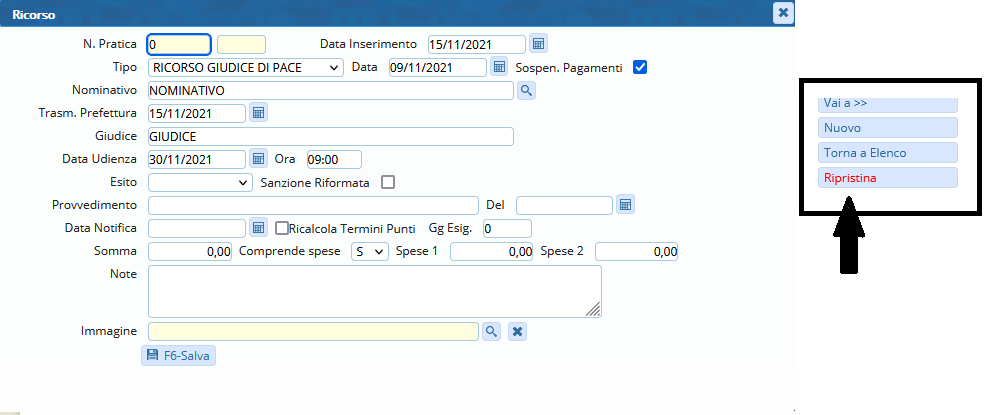1006x415 pixels.
Task: Click the red Ripristina button
Action: (x=887, y=178)
